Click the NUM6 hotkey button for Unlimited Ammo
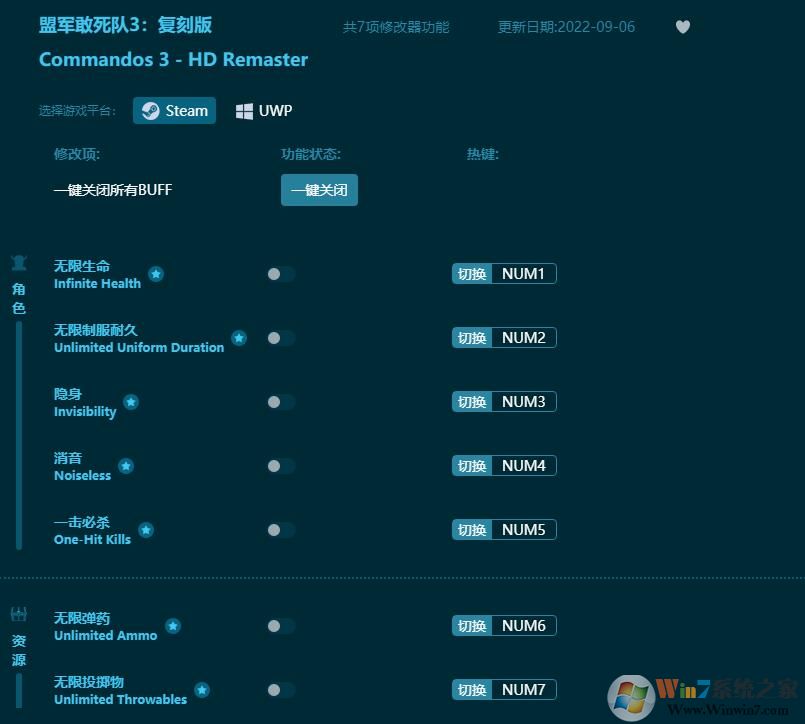This screenshot has width=805, height=724. pos(504,625)
